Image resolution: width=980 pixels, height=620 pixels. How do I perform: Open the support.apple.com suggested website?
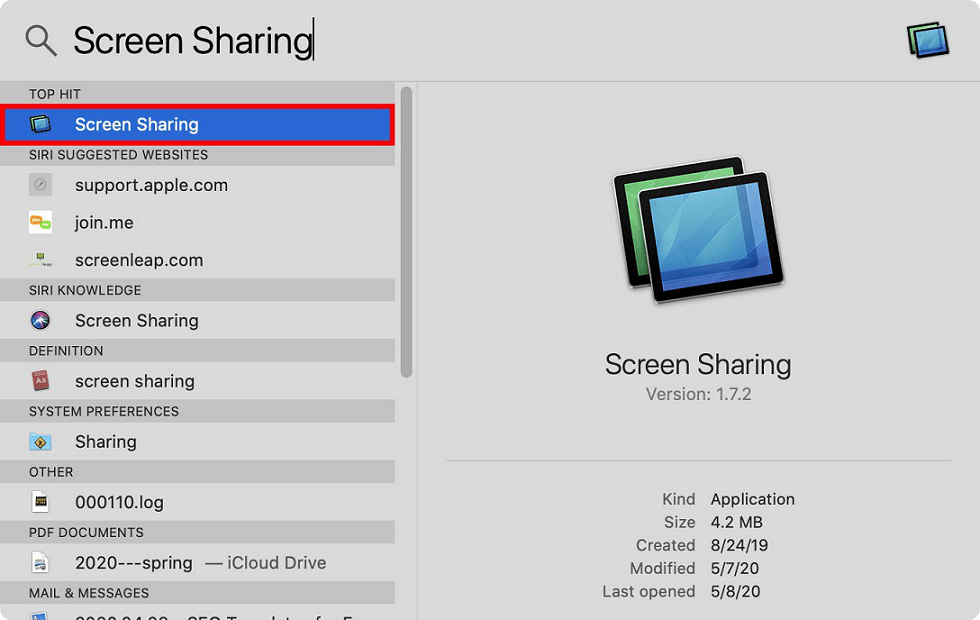pos(151,185)
